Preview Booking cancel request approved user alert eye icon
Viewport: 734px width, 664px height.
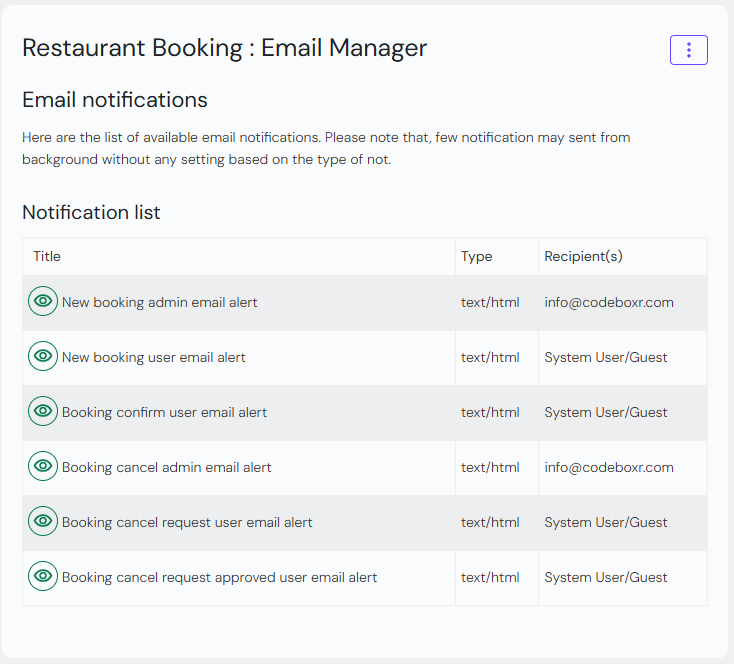[43, 576]
